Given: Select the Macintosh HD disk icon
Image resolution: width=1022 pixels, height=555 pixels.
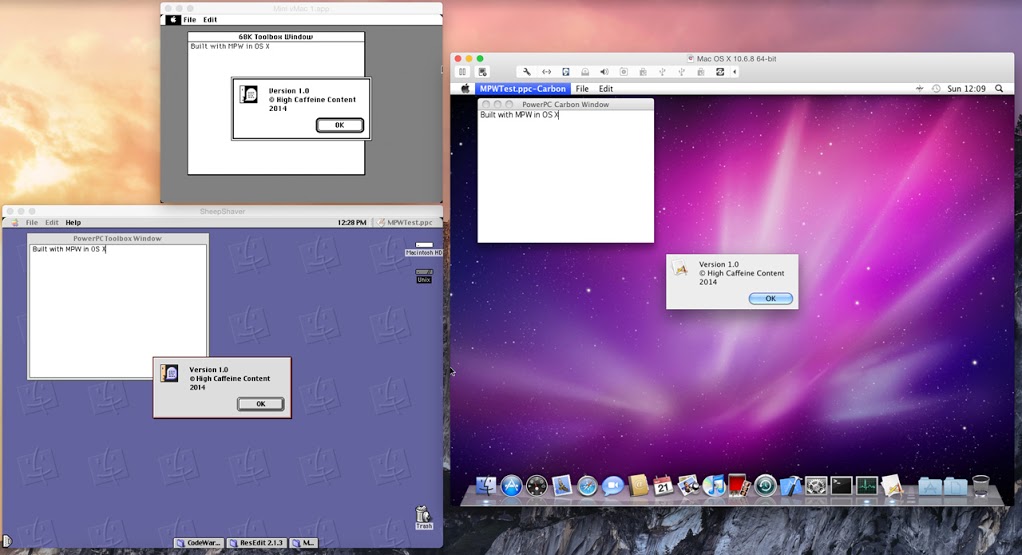Looking at the screenshot, I should point(424,249).
